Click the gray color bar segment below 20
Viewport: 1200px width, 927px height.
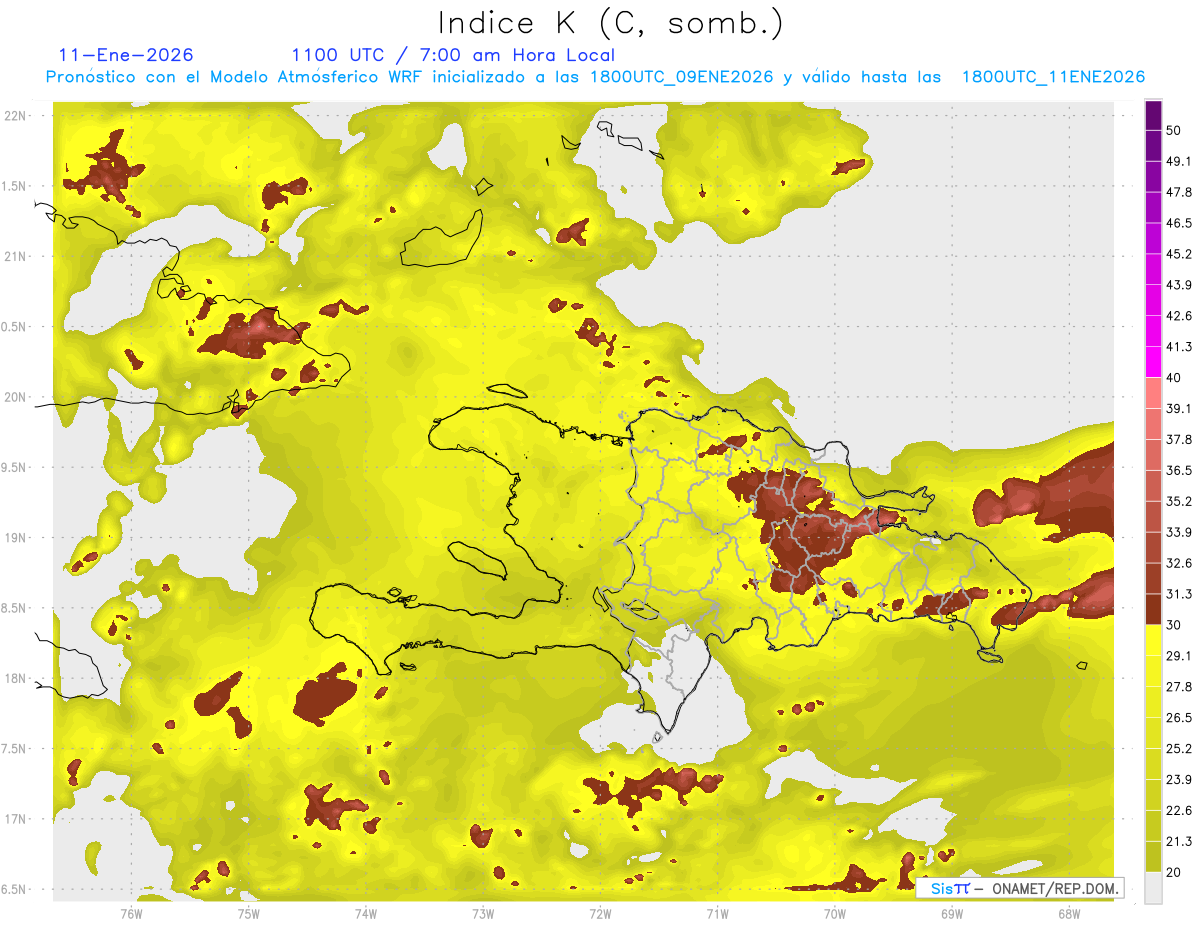click(x=1153, y=888)
